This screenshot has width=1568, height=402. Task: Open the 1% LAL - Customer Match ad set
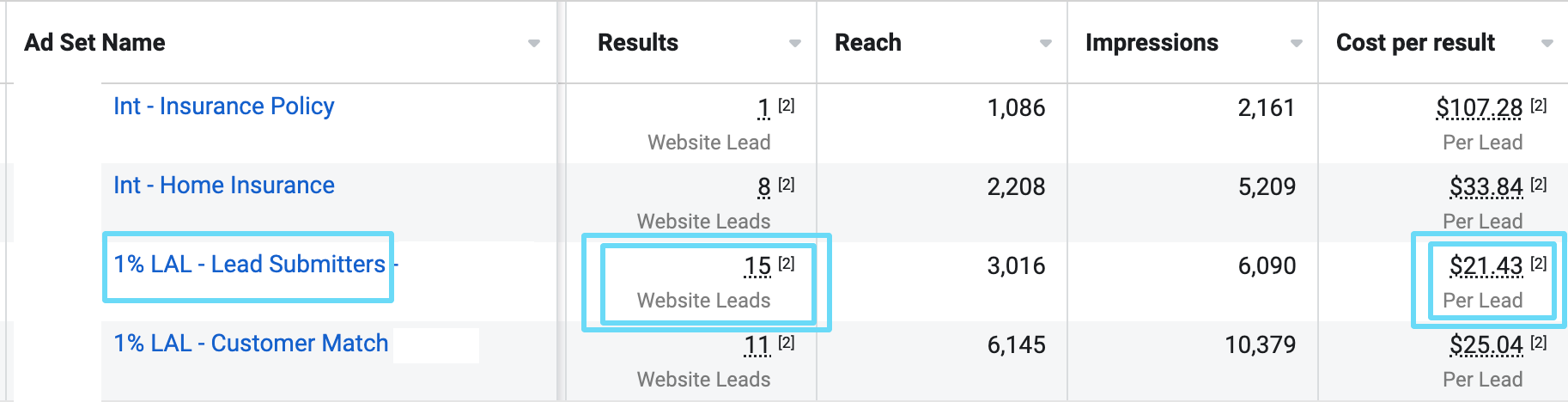pyautogui.click(x=252, y=344)
